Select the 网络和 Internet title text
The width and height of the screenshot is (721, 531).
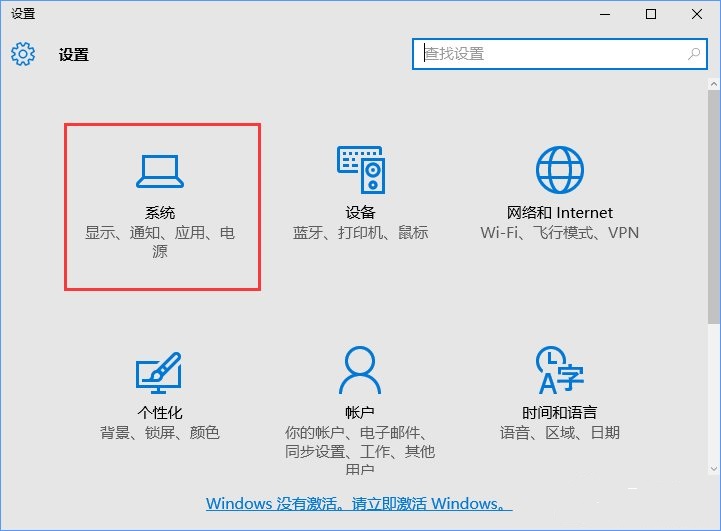click(560, 213)
